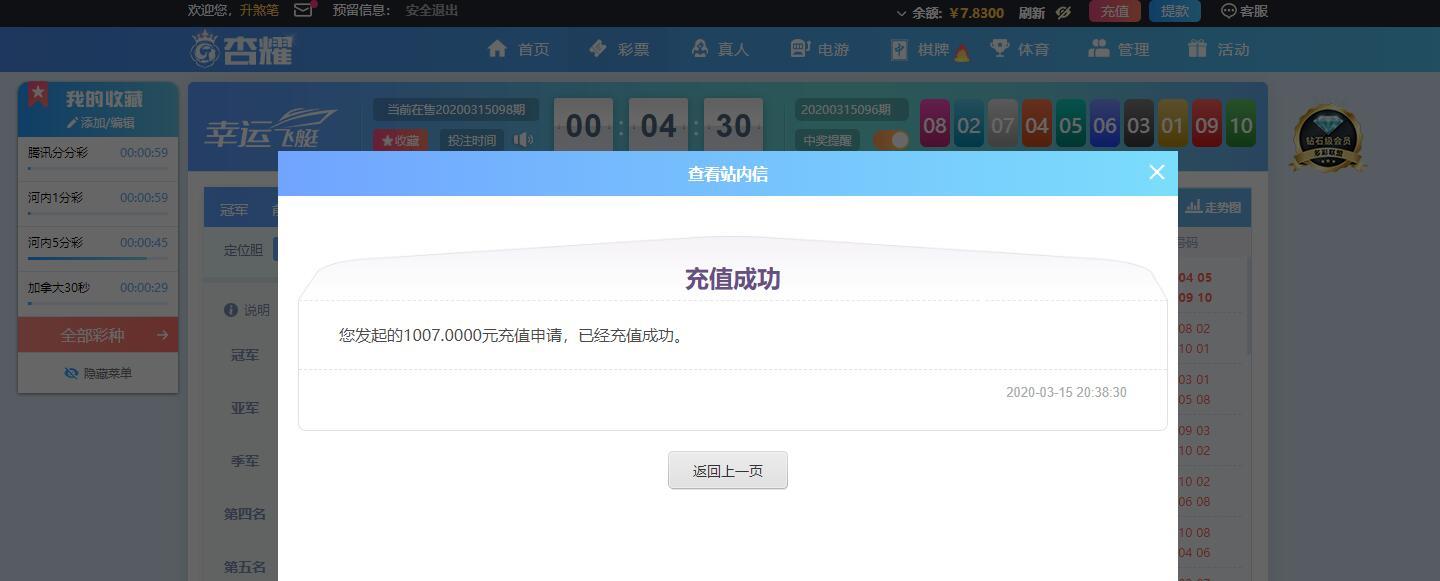
Task: Click winning number ball 03
Action: 1139,125
